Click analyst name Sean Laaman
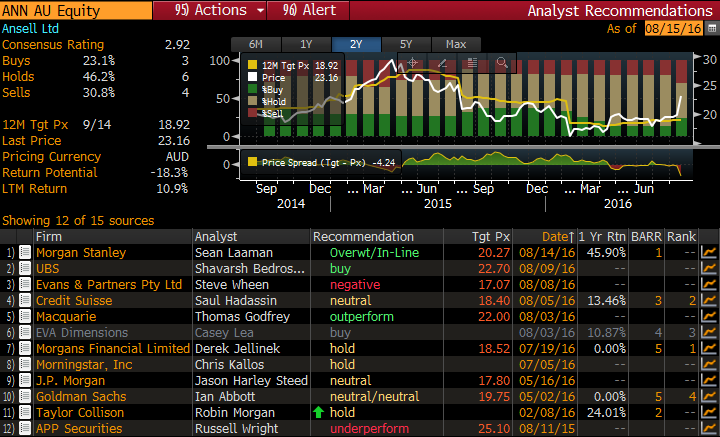Screen dimensions: 720x437 [234, 252]
